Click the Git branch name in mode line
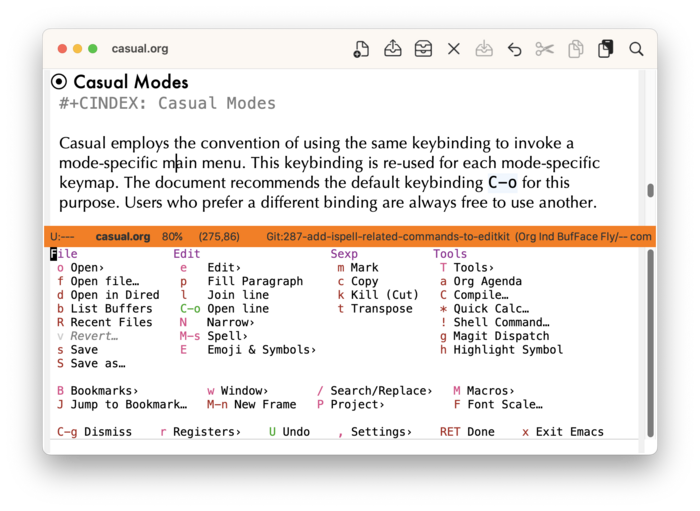This screenshot has height=511, width=700. click(386, 237)
